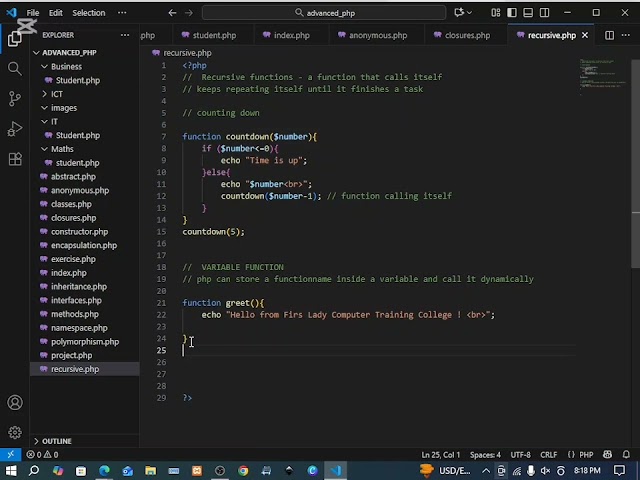Change line endings via CRLF

[x=549, y=454]
